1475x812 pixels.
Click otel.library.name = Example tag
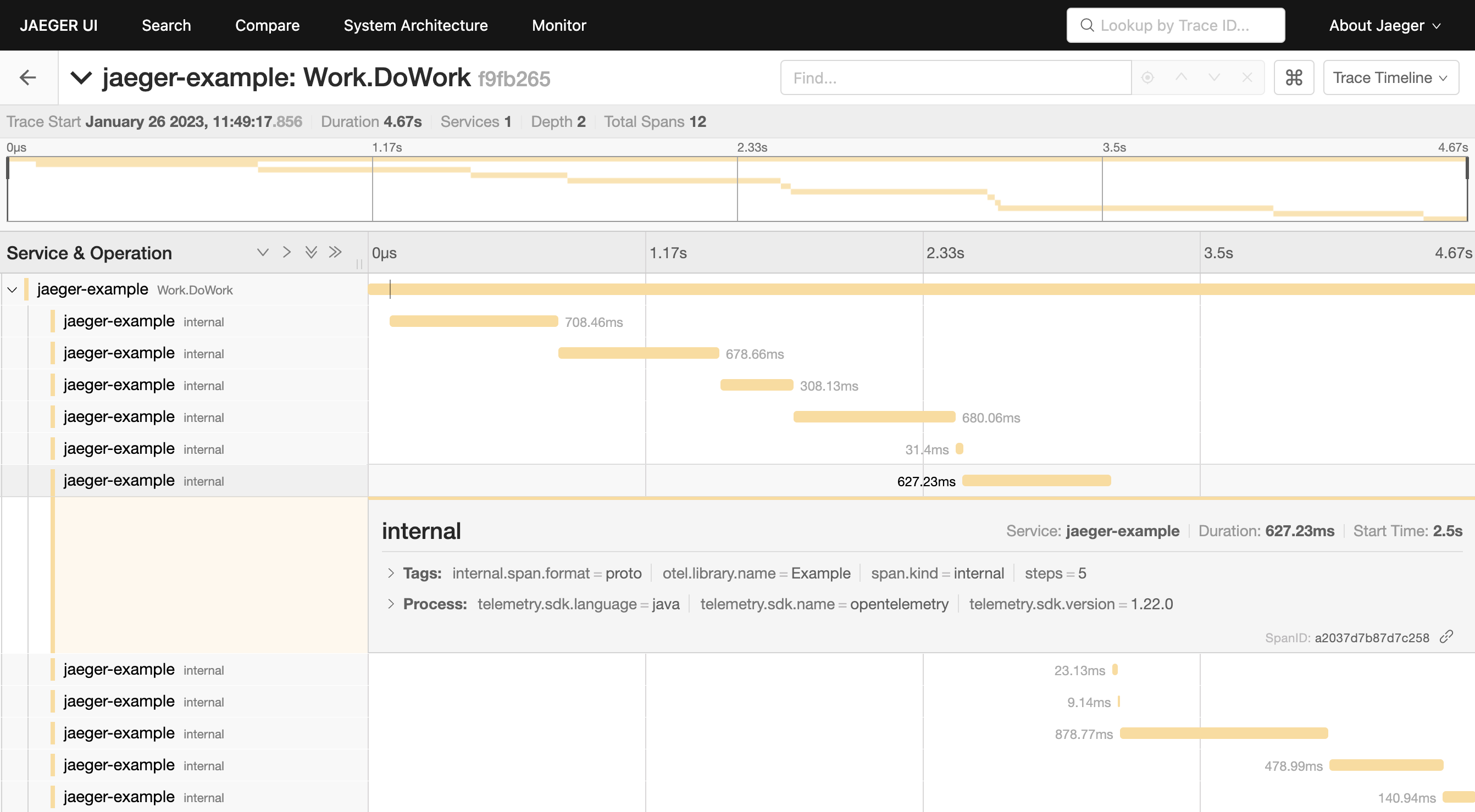[756, 573]
